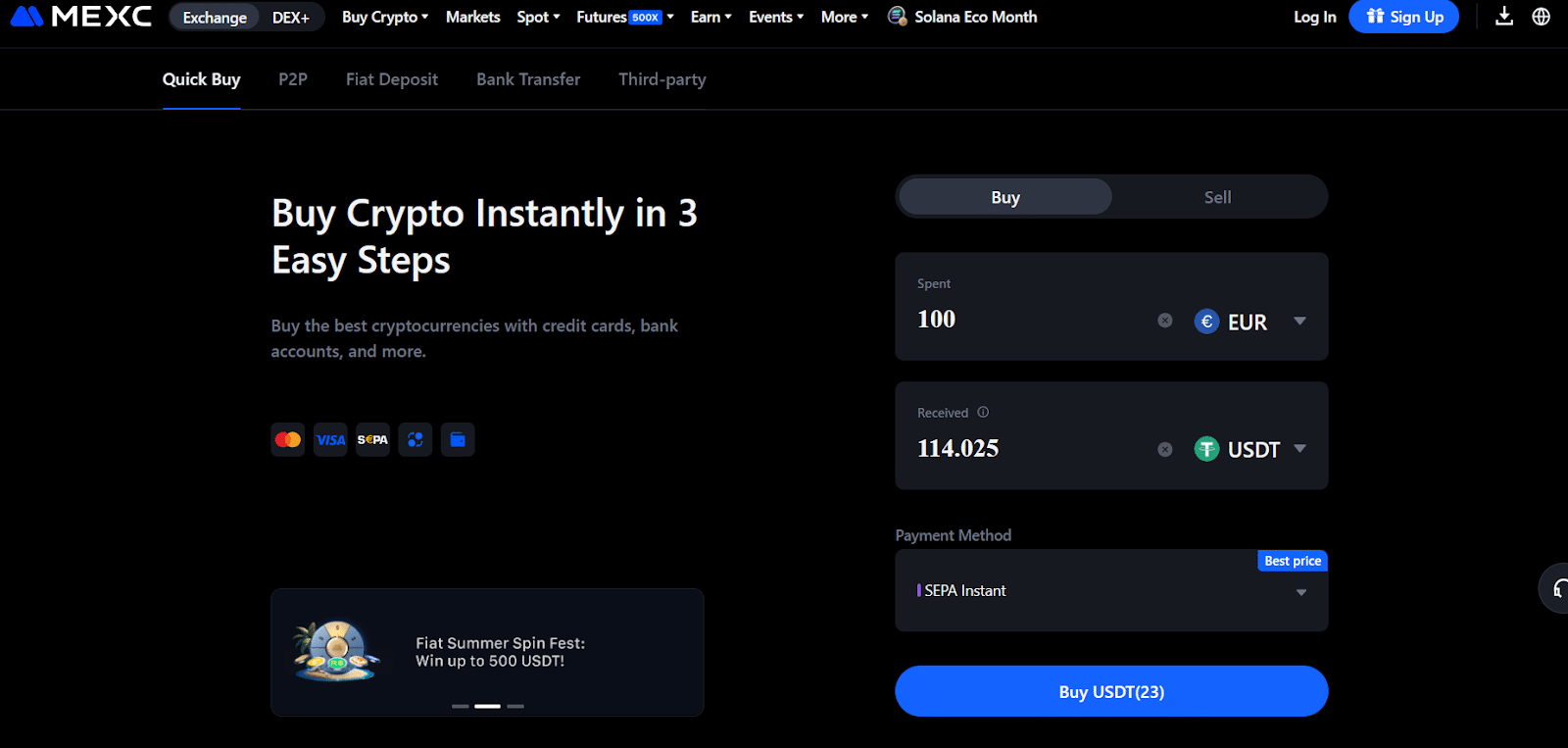The height and width of the screenshot is (748, 1568).
Task: Switch to the Sell toggle
Action: [1218, 197]
